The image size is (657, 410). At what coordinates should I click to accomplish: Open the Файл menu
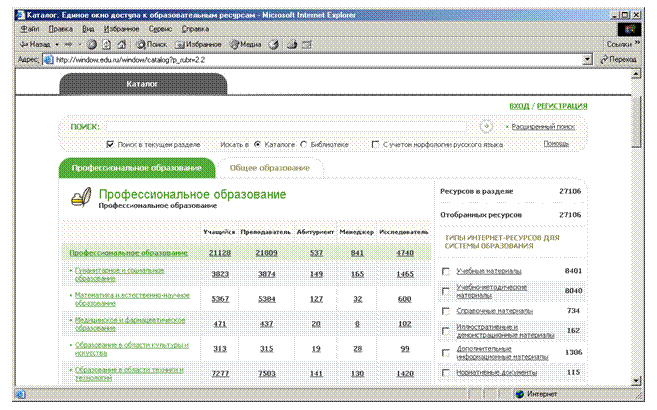[30, 29]
